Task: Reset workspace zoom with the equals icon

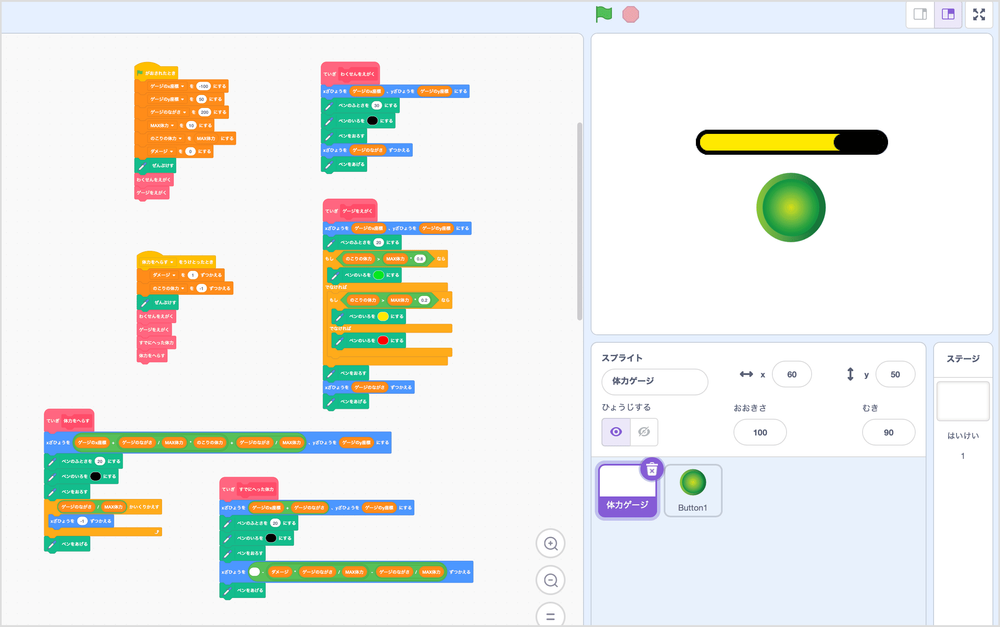Action: coord(549,613)
